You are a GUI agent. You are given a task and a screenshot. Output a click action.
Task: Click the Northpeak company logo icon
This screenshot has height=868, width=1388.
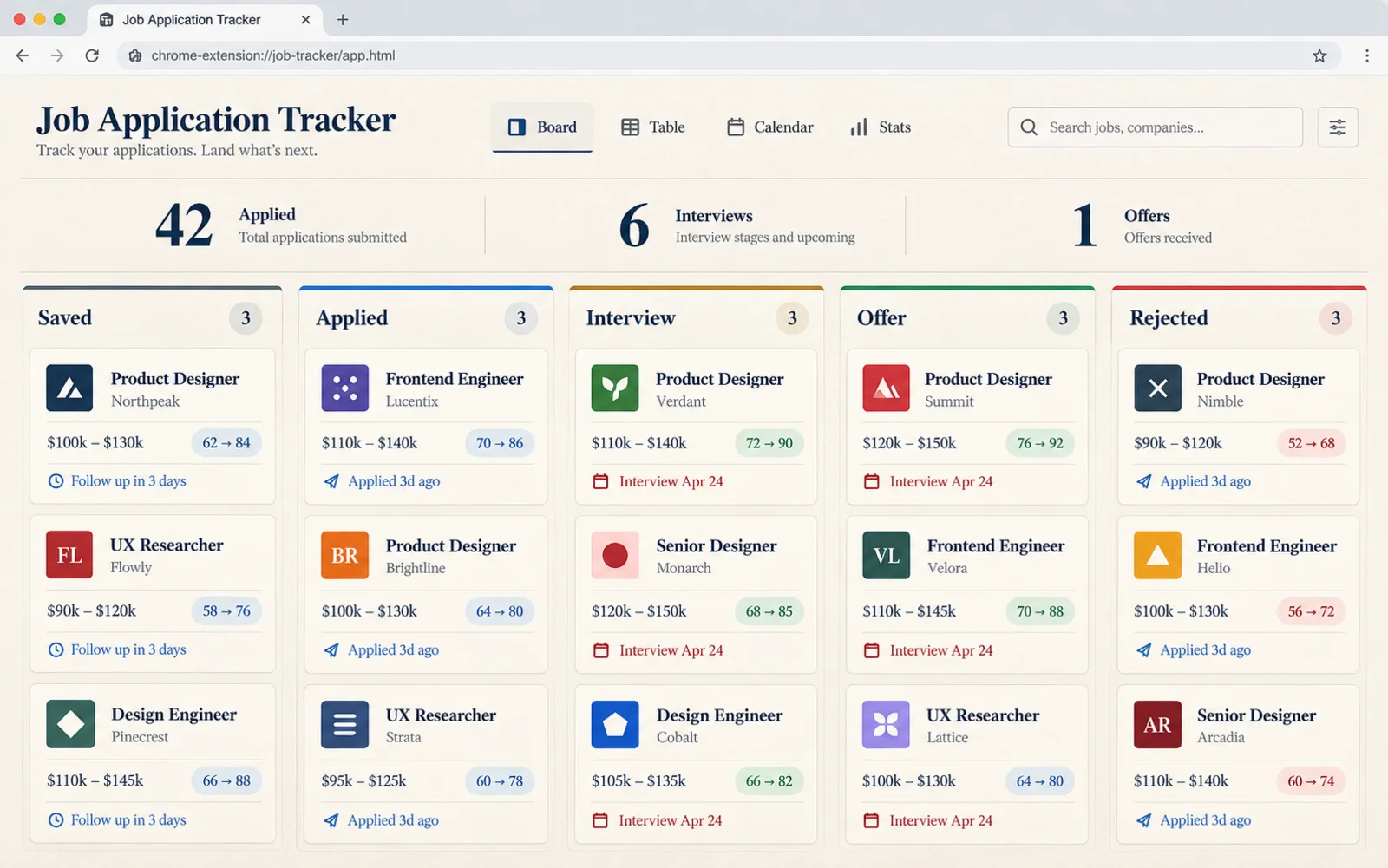pyautogui.click(x=69, y=388)
